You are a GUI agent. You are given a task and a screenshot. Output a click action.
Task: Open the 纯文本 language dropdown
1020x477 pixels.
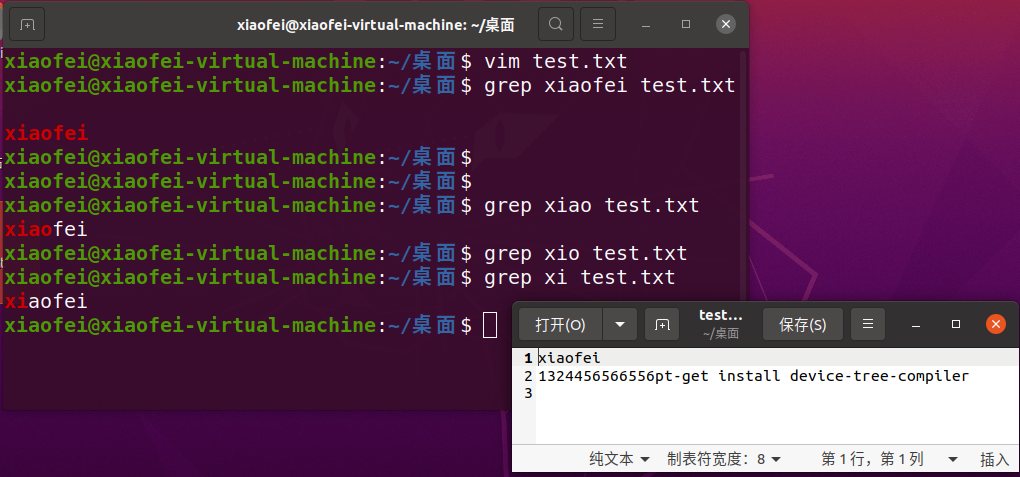point(619,459)
